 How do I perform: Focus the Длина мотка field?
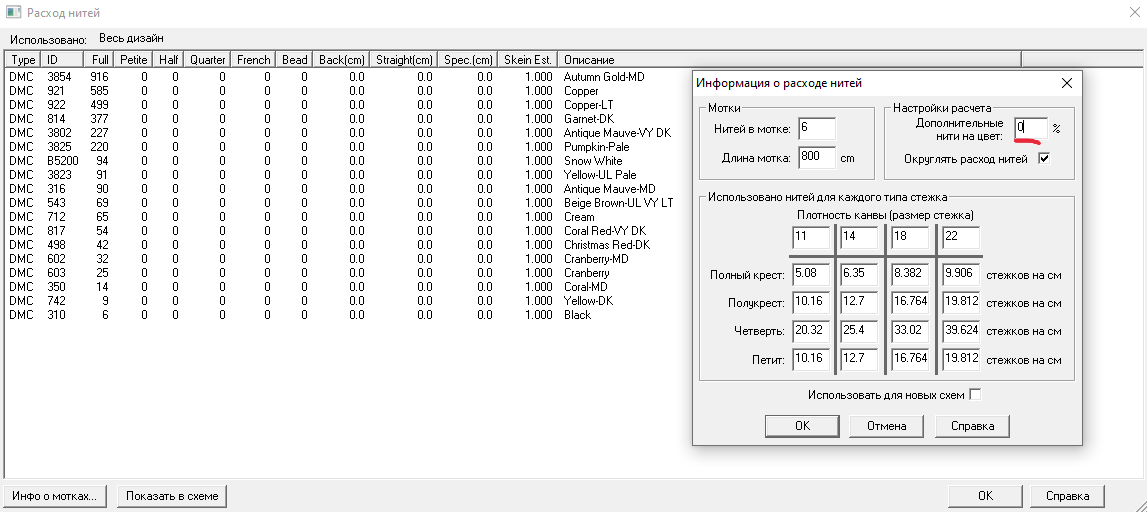[x=817, y=157]
